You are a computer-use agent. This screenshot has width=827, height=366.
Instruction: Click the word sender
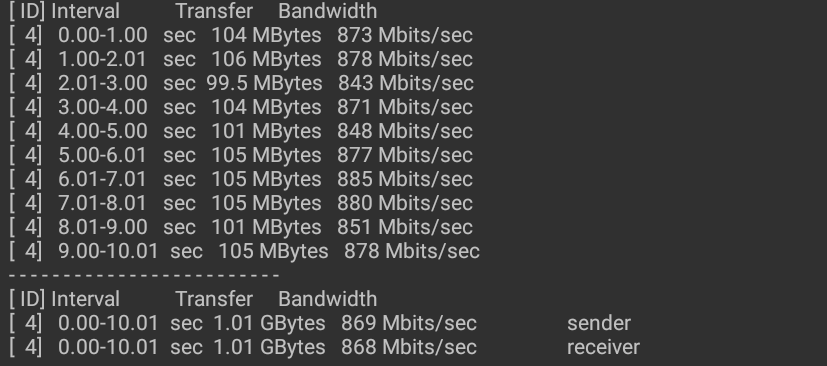(599, 323)
